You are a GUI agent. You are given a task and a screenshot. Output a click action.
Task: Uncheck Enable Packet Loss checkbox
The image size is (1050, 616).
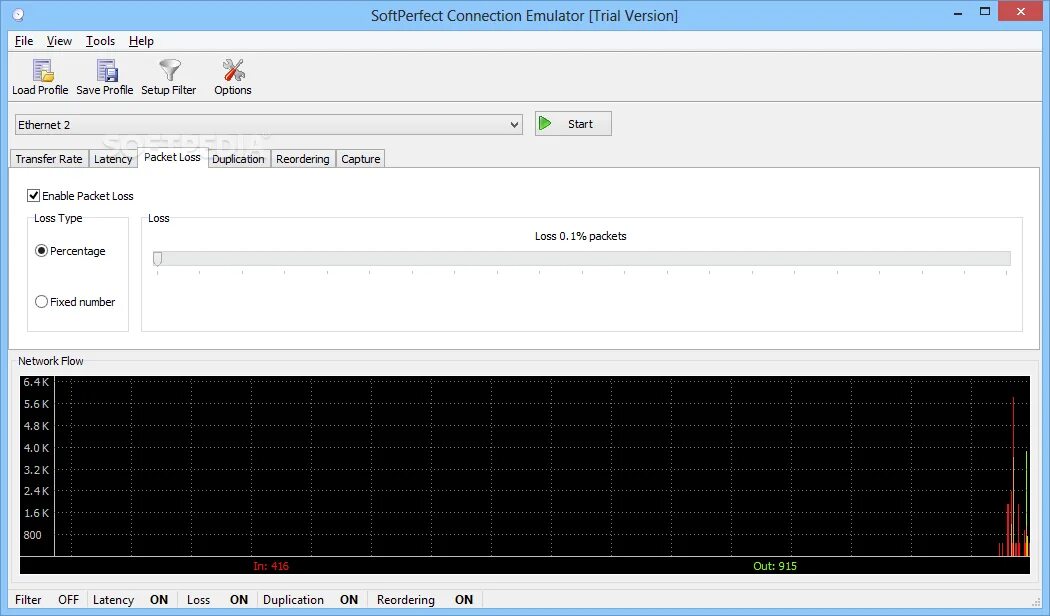click(33, 196)
